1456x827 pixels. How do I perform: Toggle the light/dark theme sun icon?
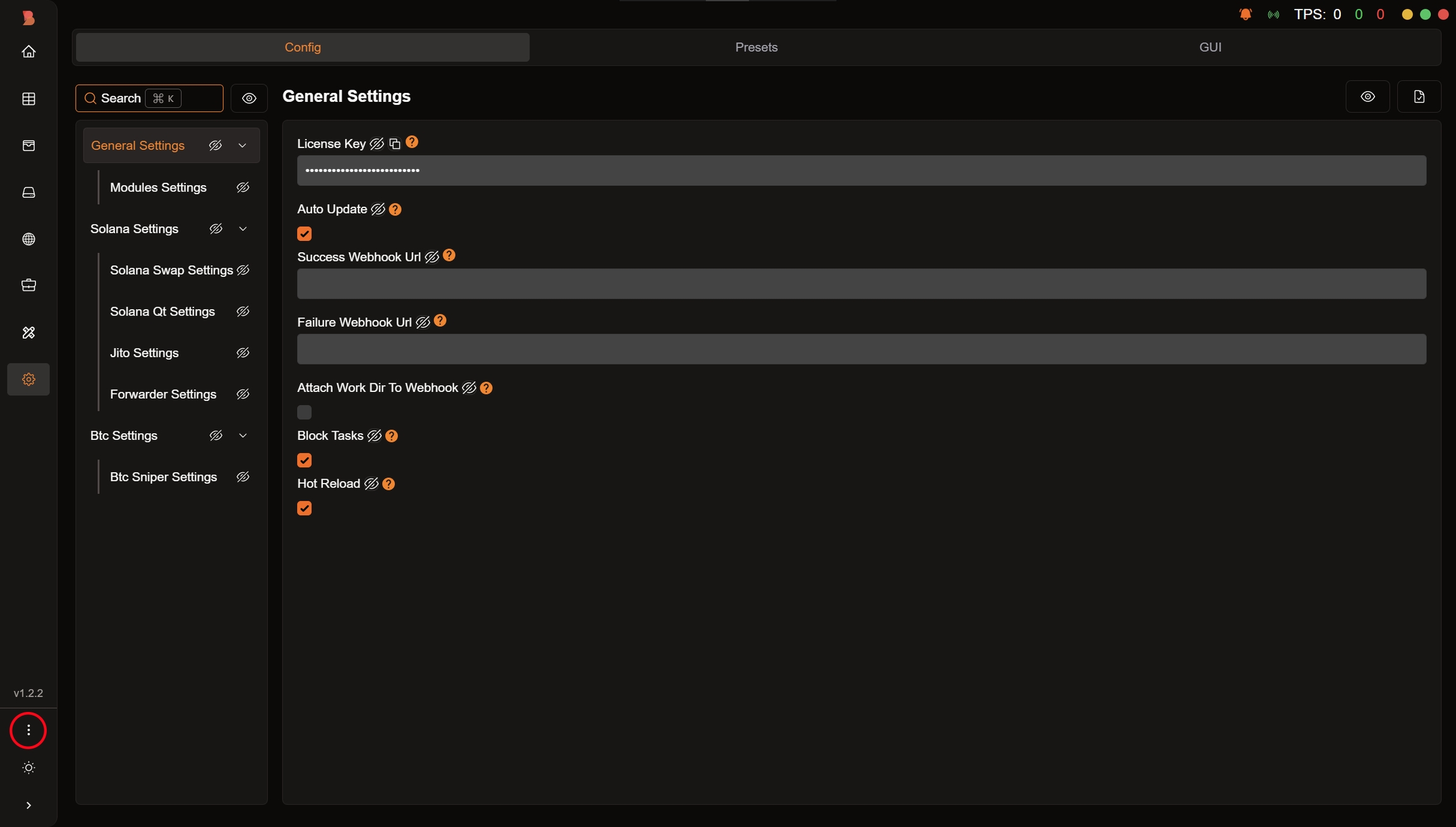(28, 768)
